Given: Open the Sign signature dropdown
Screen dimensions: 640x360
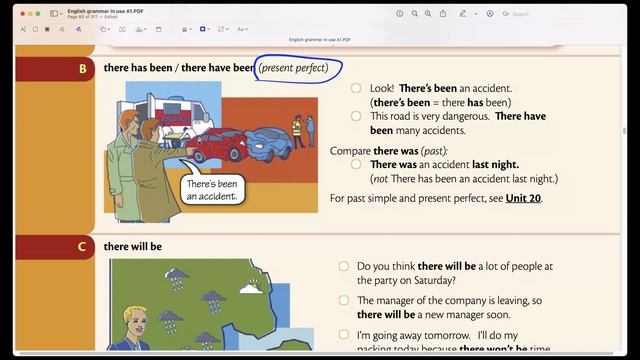Looking at the screenshot, I should tap(141, 29).
